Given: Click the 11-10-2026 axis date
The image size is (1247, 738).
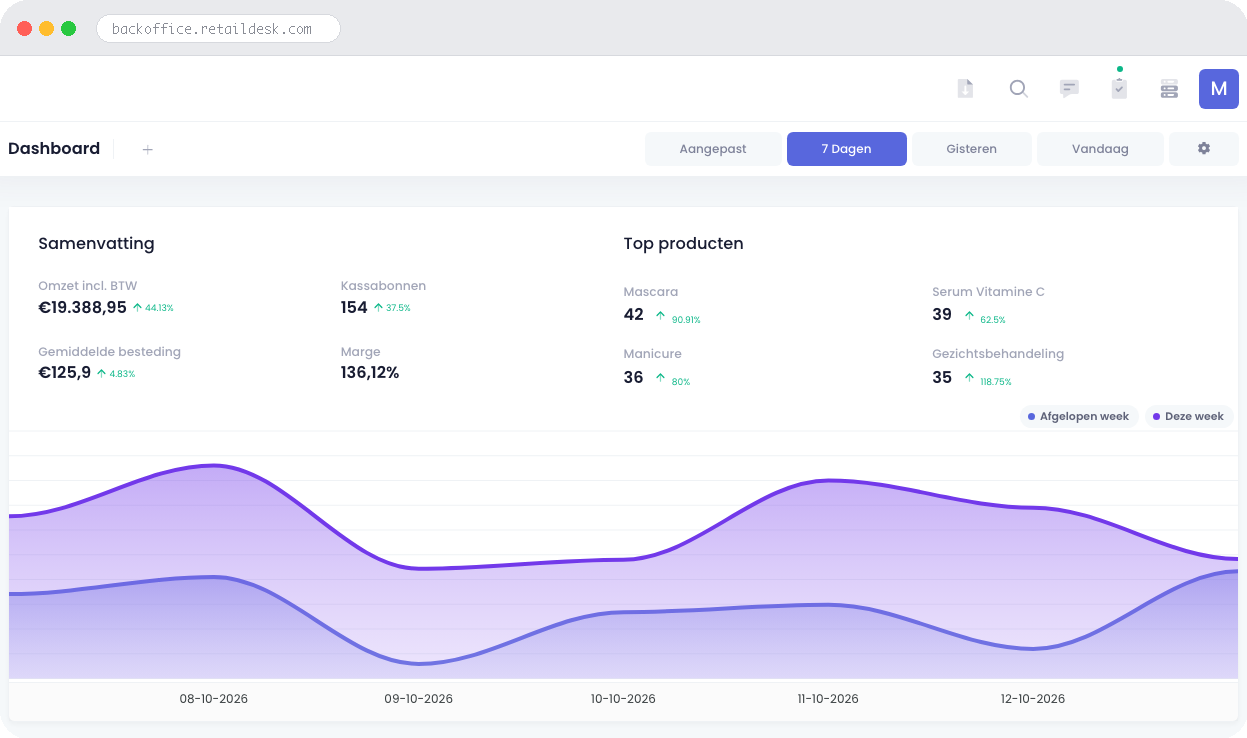Looking at the screenshot, I should 828,699.
